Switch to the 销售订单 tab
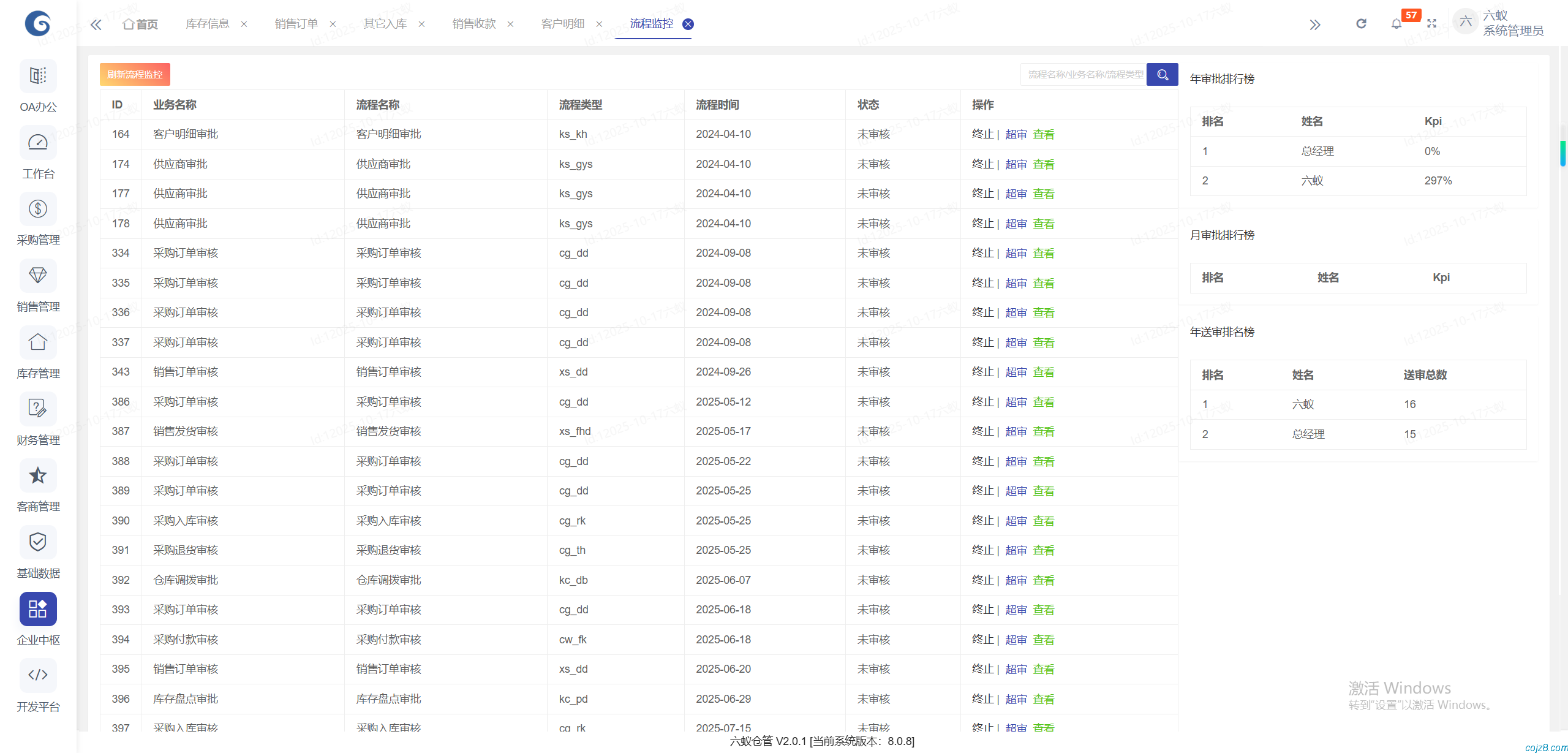 [x=296, y=24]
